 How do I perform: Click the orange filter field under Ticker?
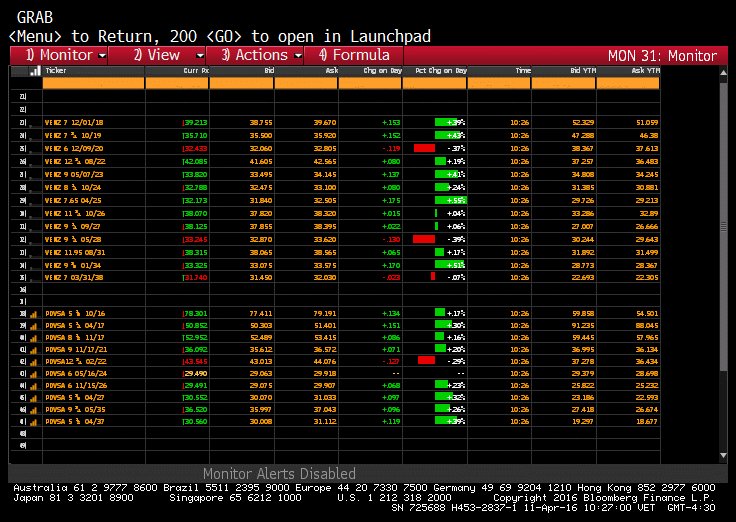coord(93,84)
